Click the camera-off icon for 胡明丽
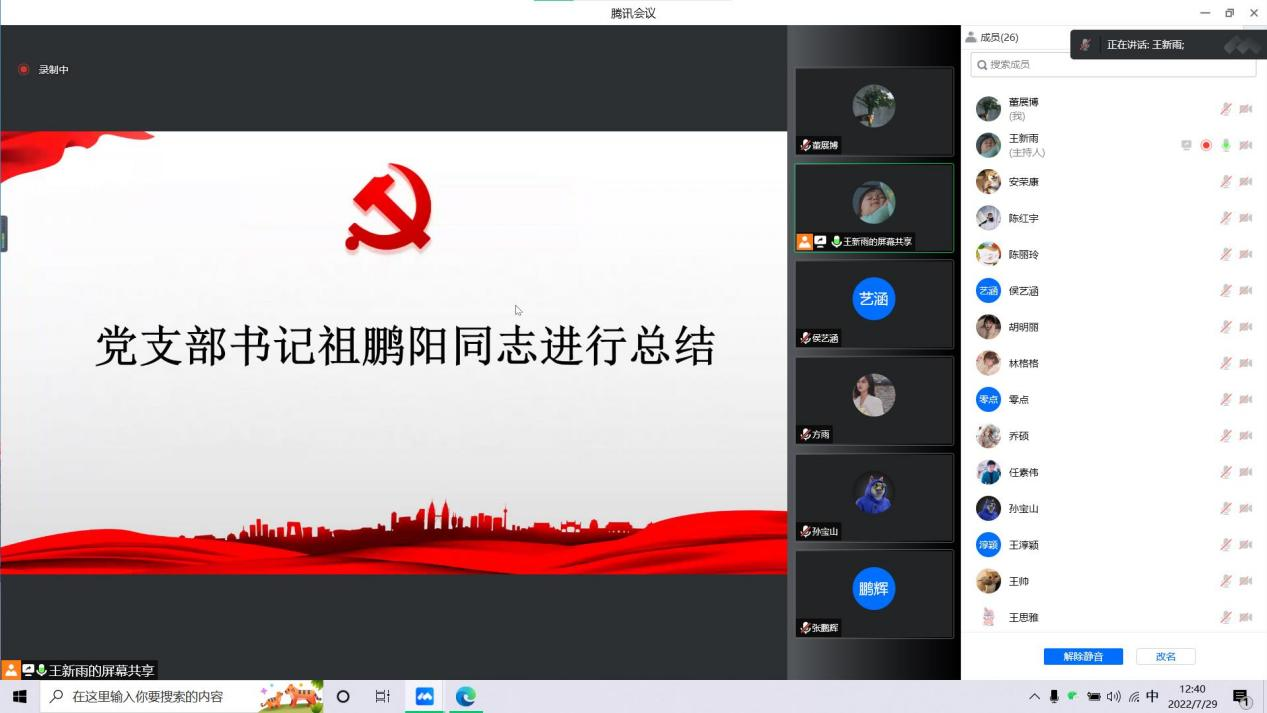The image size is (1267, 713). (x=1246, y=327)
